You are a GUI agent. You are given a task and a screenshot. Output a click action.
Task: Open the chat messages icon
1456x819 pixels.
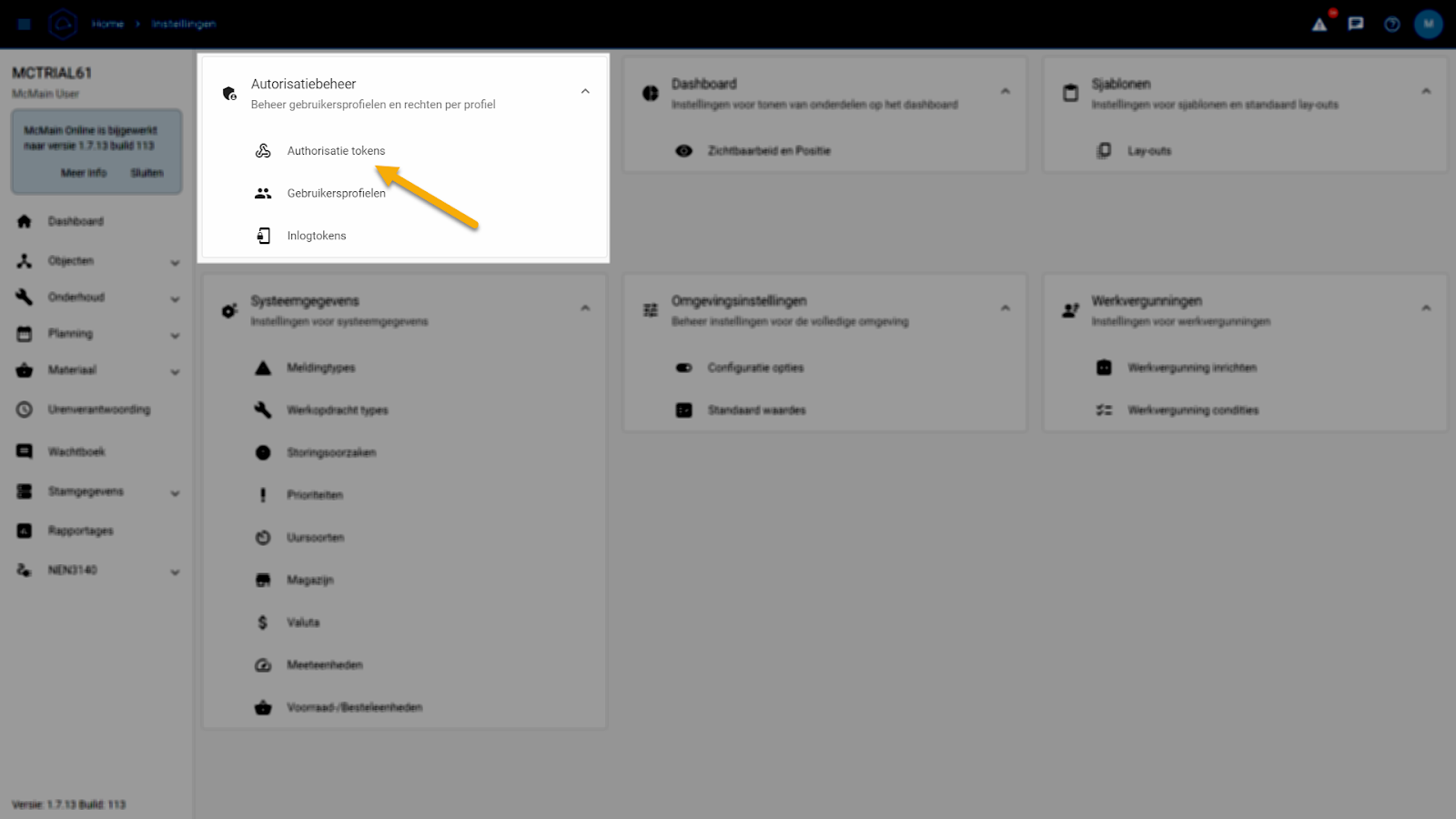tap(1356, 25)
